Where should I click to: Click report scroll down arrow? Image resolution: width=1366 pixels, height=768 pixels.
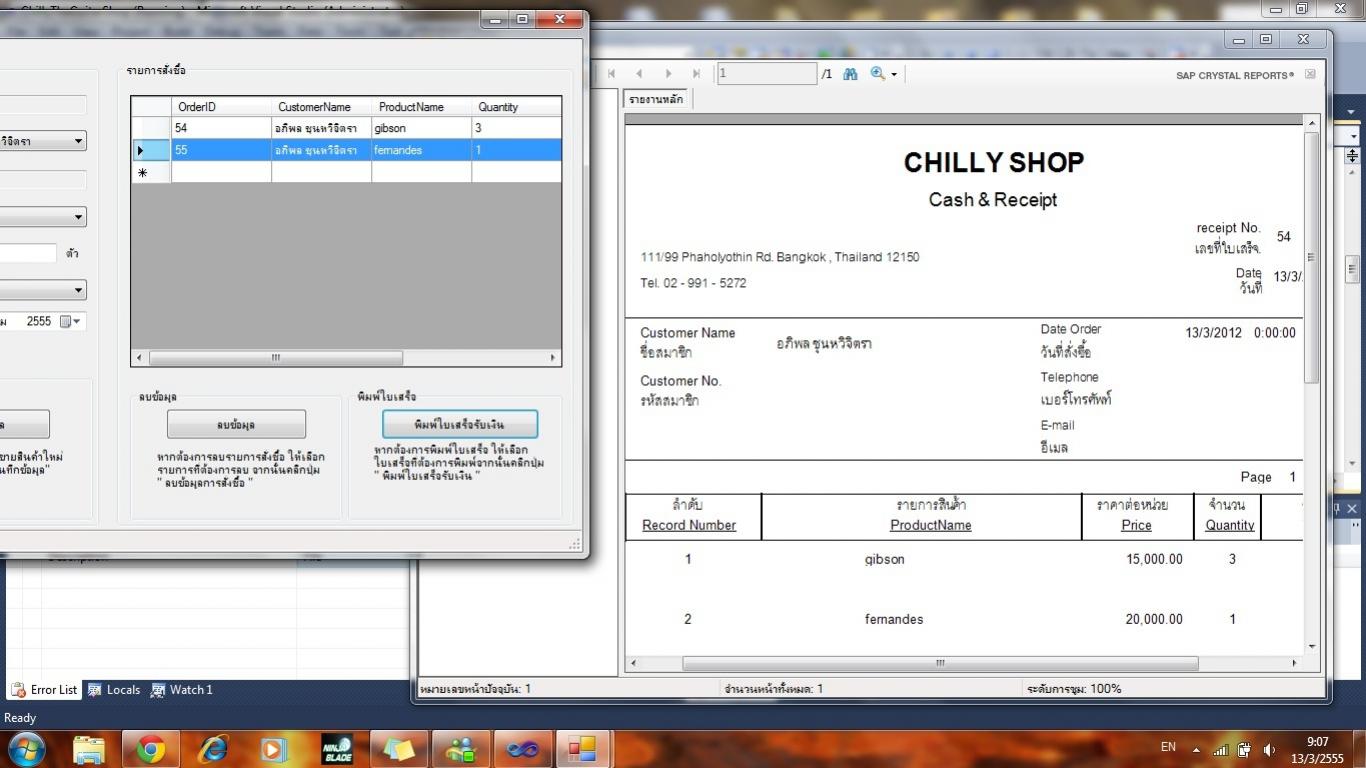pos(1311,647)
